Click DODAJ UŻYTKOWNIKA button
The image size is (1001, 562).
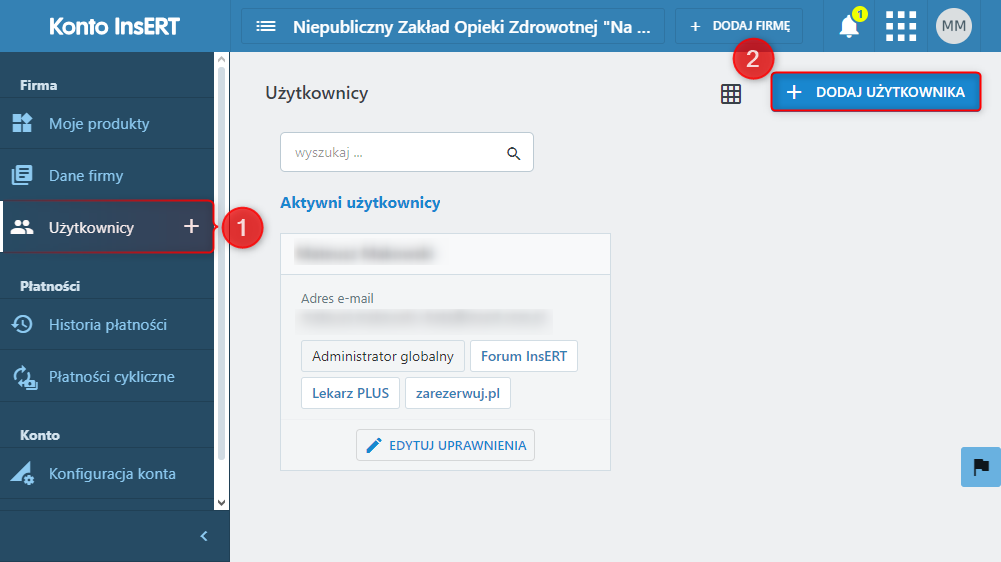[x=875, y=92]
